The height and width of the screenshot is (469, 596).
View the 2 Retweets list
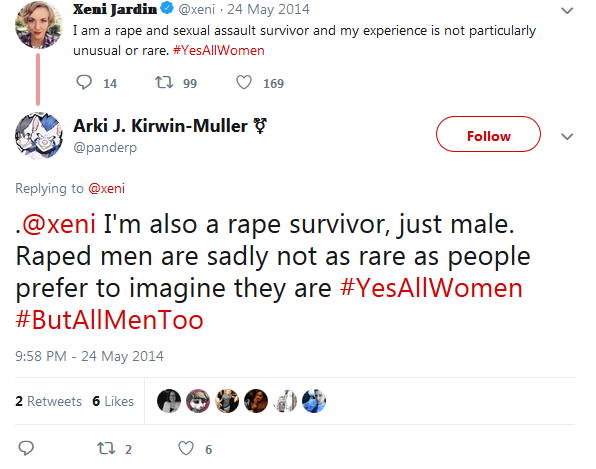coord(48,401)
